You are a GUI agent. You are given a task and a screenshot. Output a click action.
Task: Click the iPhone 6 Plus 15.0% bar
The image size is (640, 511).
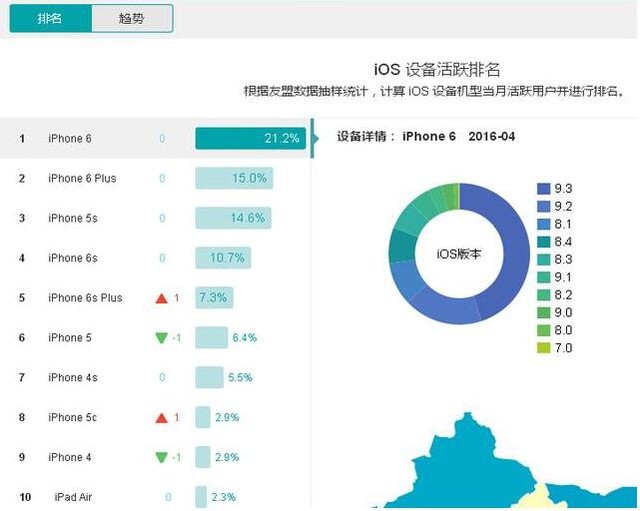point(234,179)
